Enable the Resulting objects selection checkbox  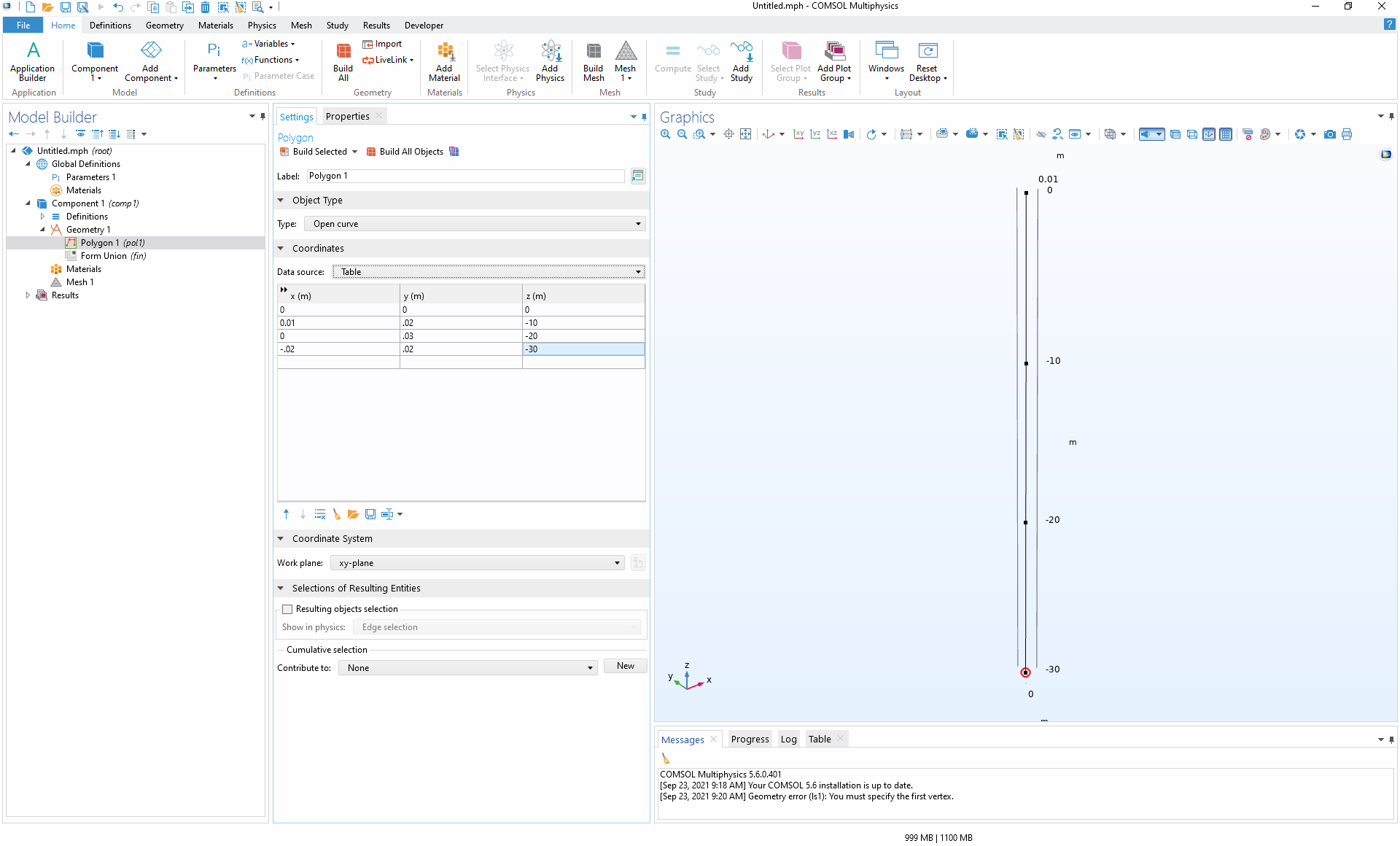point(287,609)
